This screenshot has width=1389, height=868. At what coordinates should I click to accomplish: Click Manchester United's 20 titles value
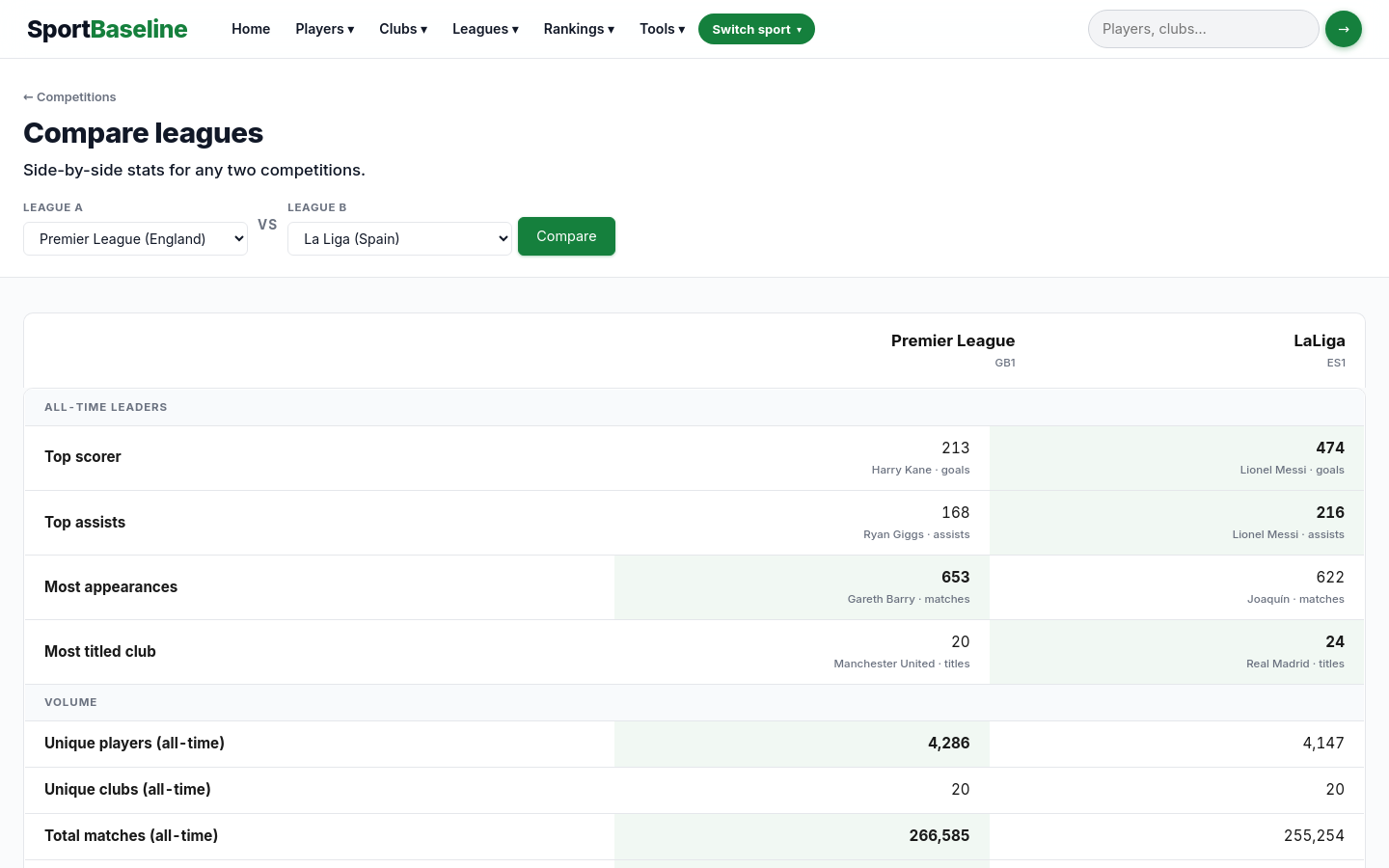point(960,641)
